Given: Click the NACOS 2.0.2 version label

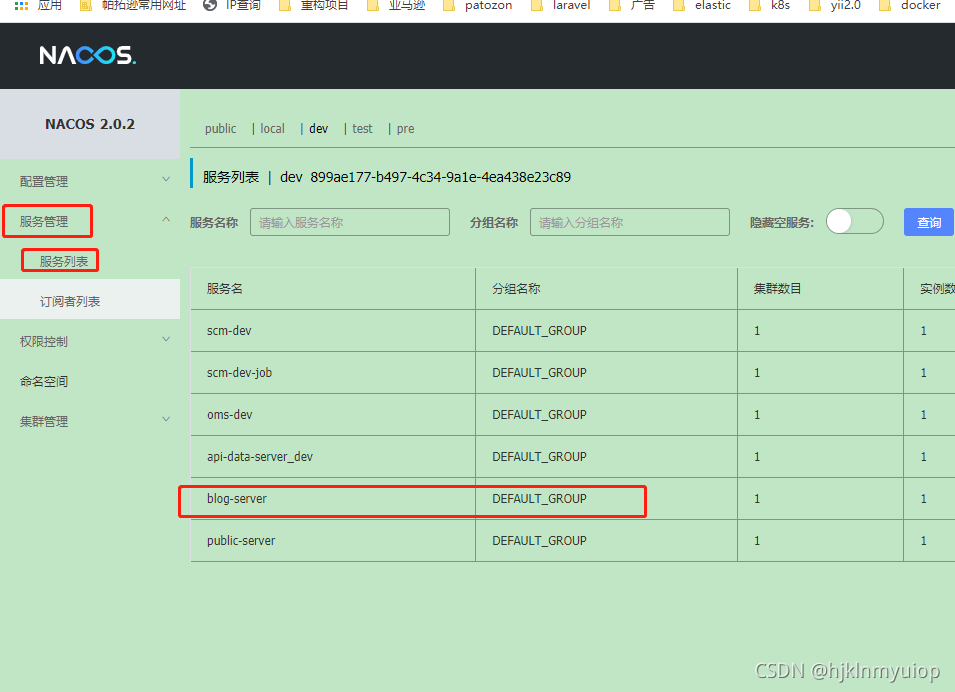Looking at the screenshot, I should point(90,124).
